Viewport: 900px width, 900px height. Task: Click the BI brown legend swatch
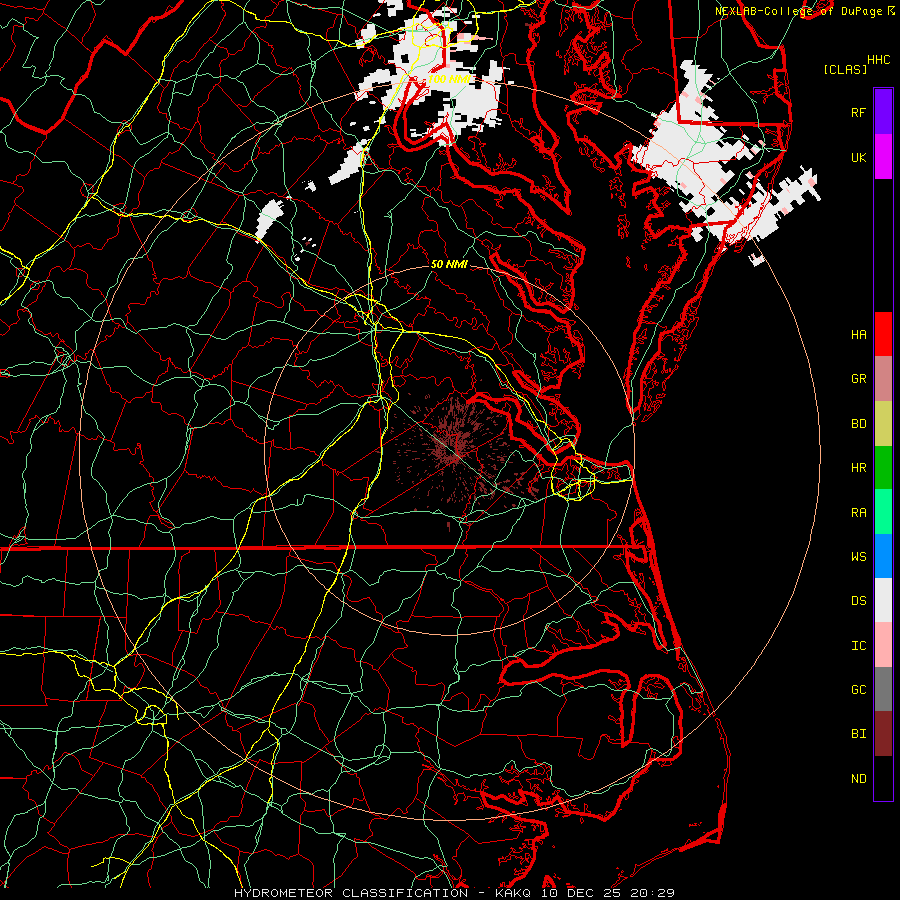pos(883,734)
